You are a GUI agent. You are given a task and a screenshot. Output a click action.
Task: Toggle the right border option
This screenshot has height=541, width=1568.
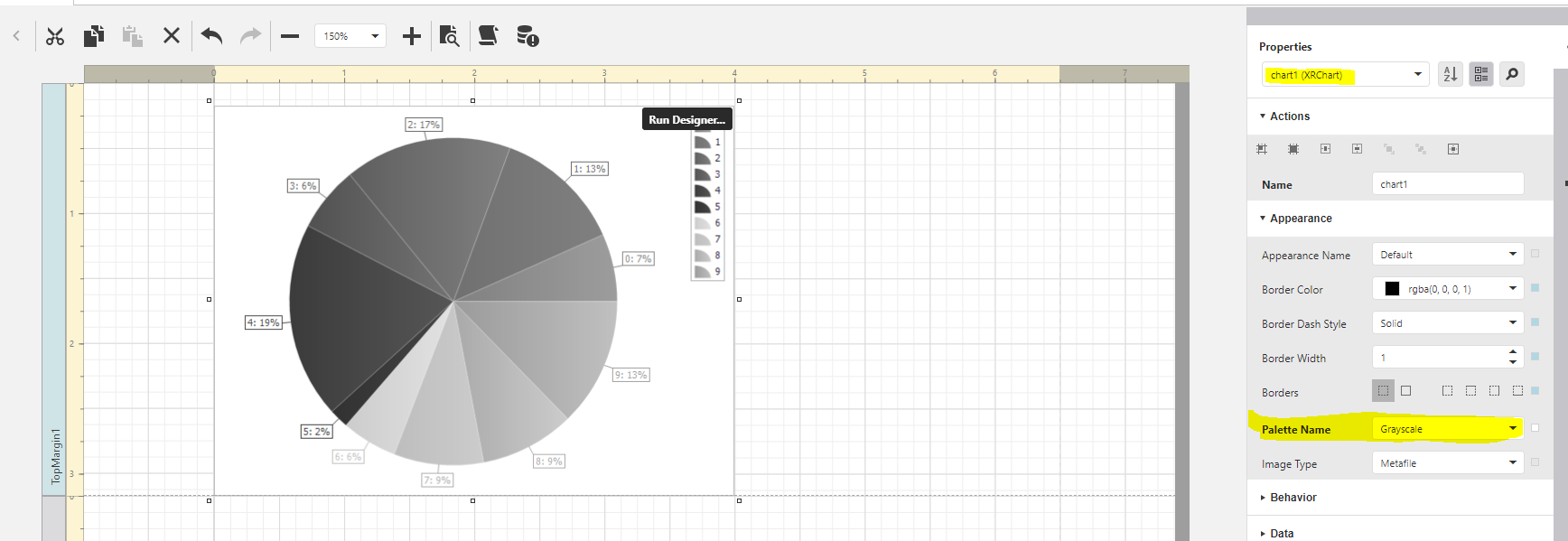pyautogui.click(x=1495, y=390)
